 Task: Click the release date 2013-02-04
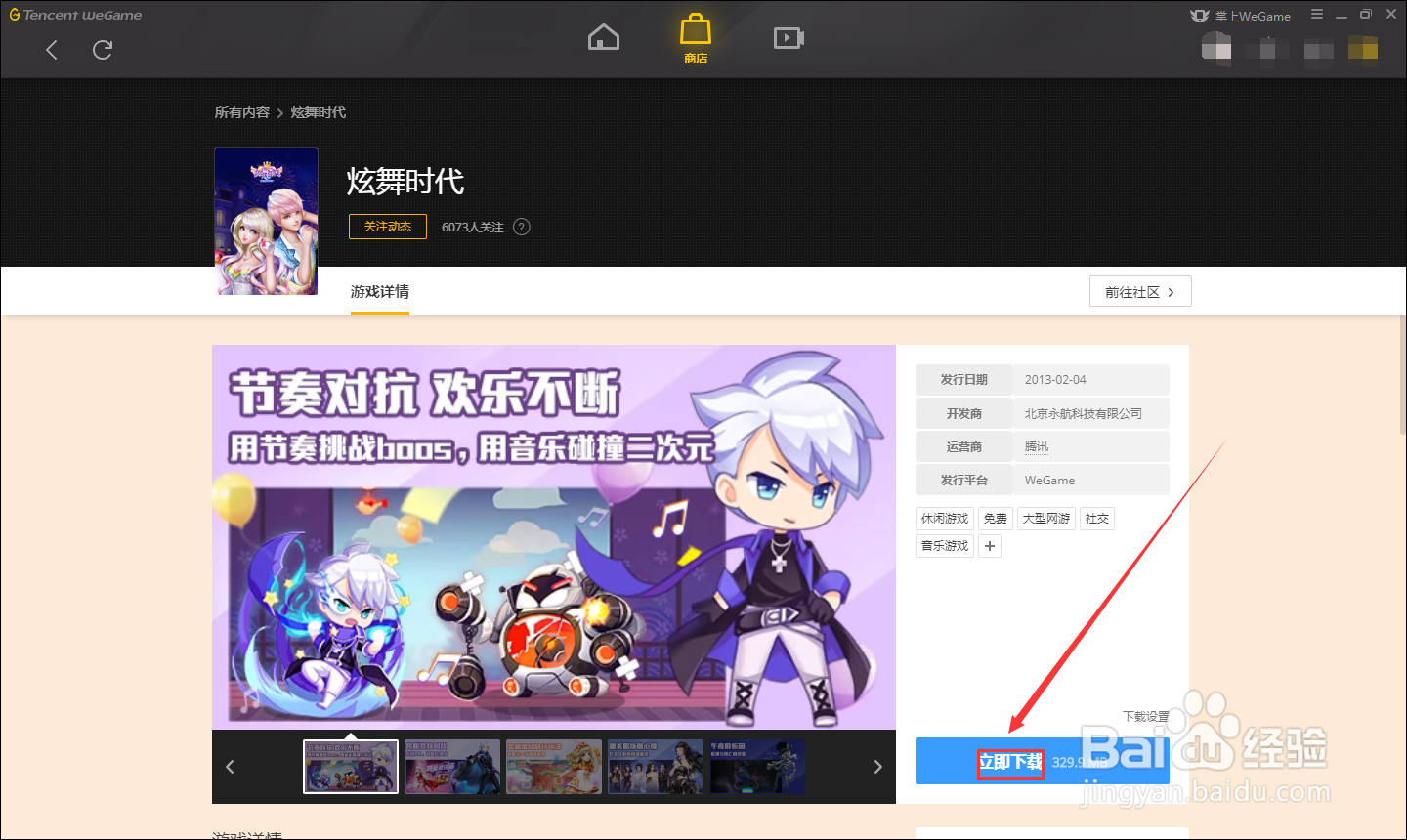(1055, 380)
